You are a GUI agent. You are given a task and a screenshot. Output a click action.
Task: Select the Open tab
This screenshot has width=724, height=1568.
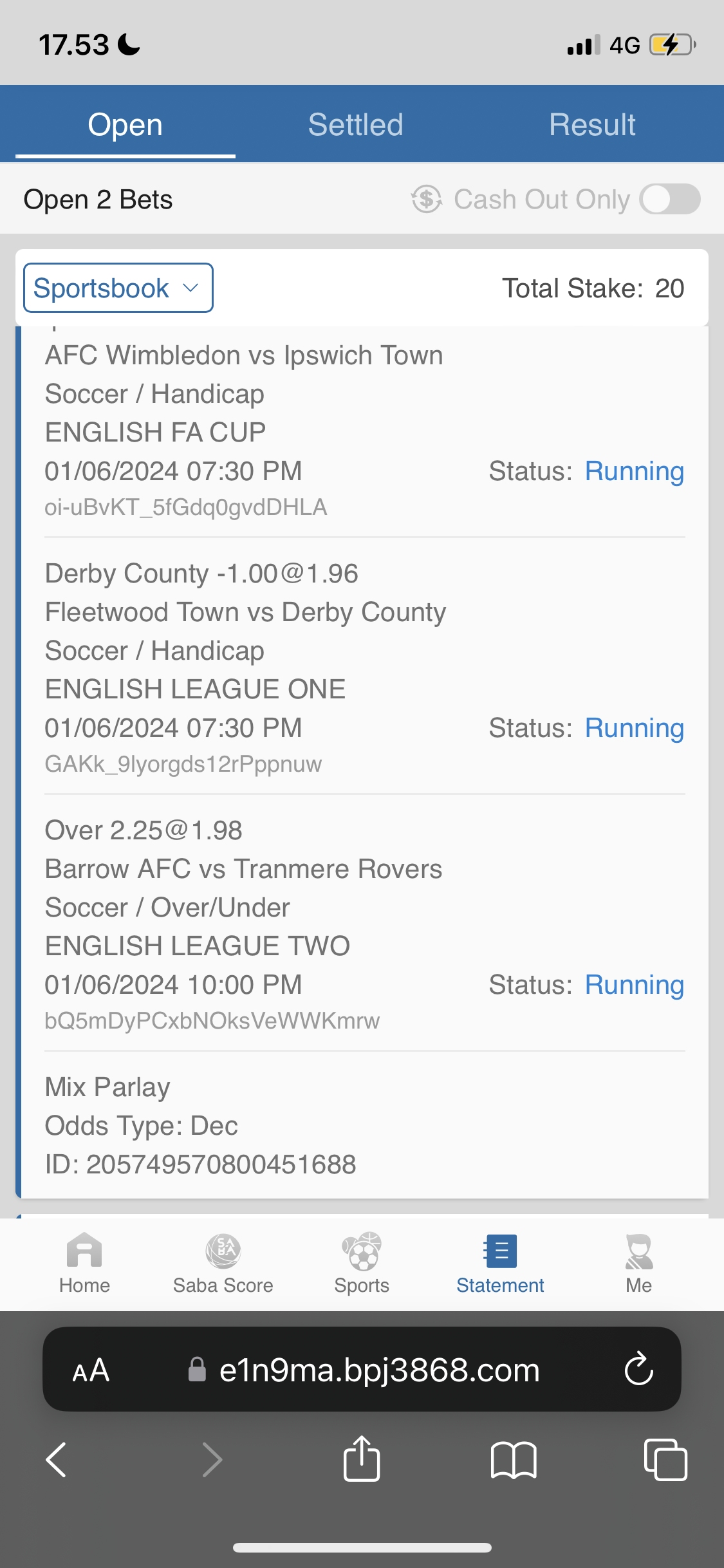point(125,124)
